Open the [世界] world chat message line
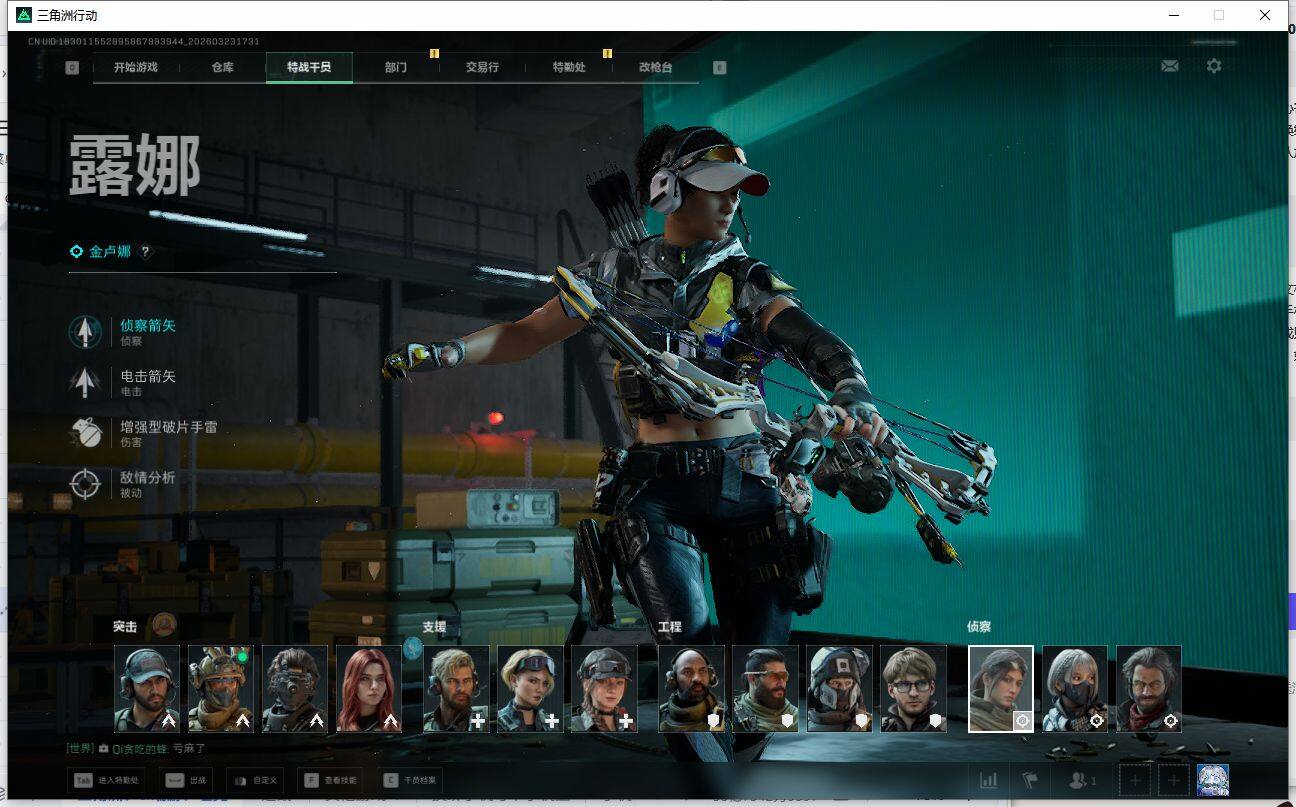The image size is (1296, 807). coord(137,748)
